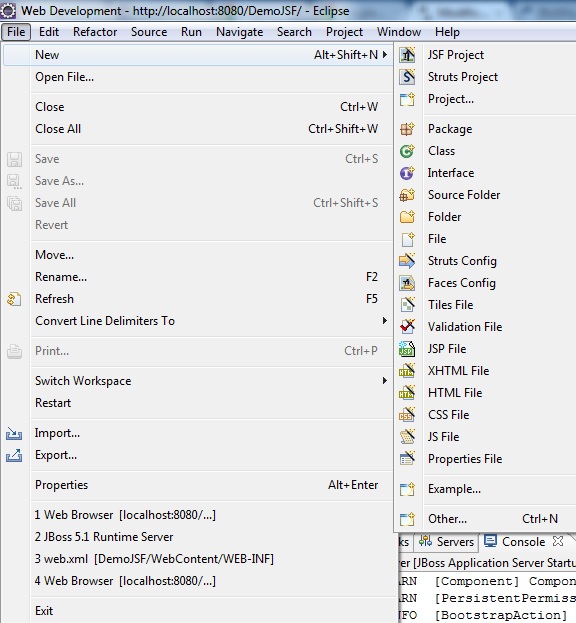576x623 pixels.
Task: Click the Validation File checkmark icon
Action: (407, 327)
